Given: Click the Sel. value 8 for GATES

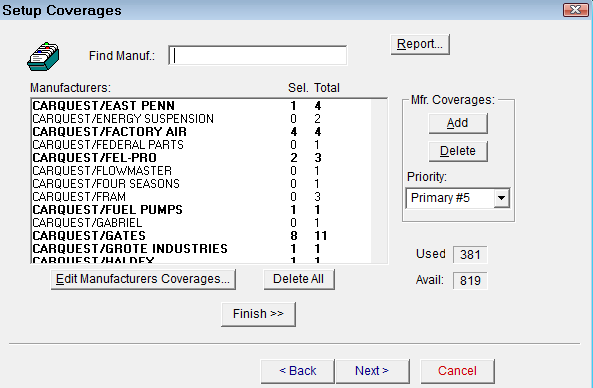Looking at the screenshot, I should (293, 236).
